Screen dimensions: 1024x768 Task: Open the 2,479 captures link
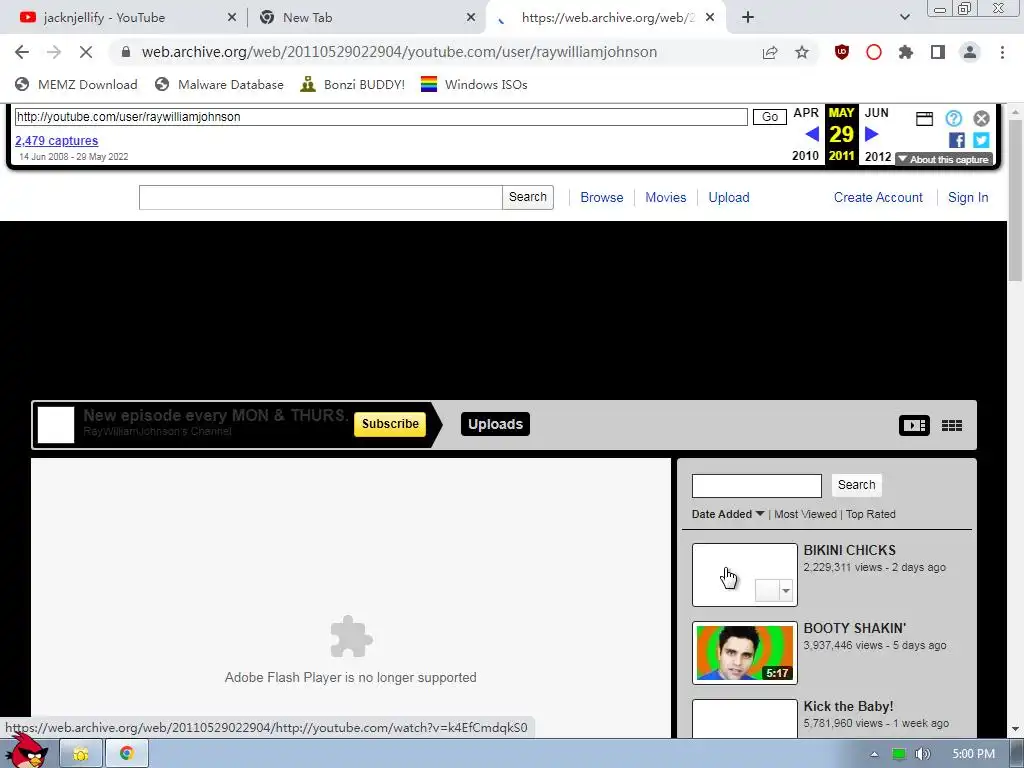[x=57, y=140]
